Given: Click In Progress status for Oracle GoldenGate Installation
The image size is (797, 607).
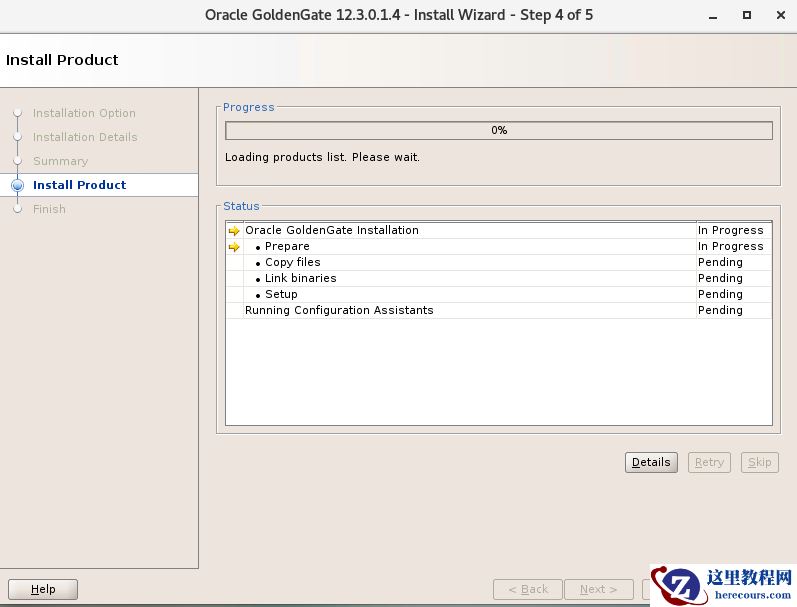Looking at the screenshot, I should coord(730,230).
